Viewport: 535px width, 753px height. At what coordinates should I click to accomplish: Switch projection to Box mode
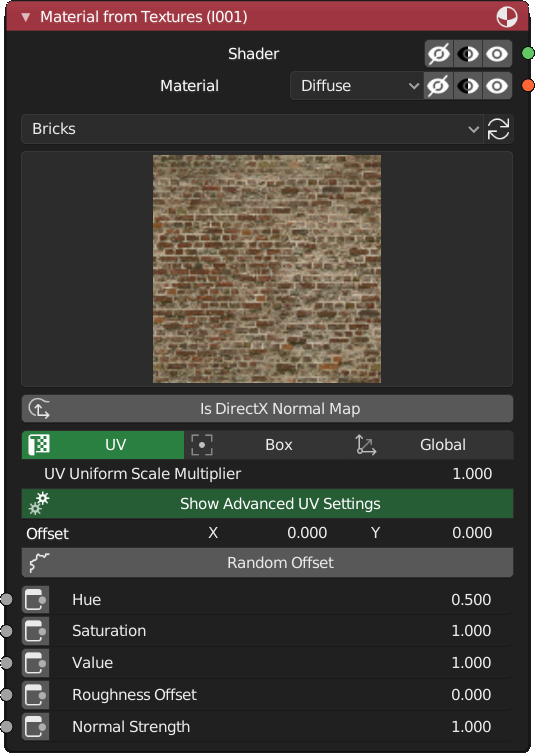click(267, 445)
